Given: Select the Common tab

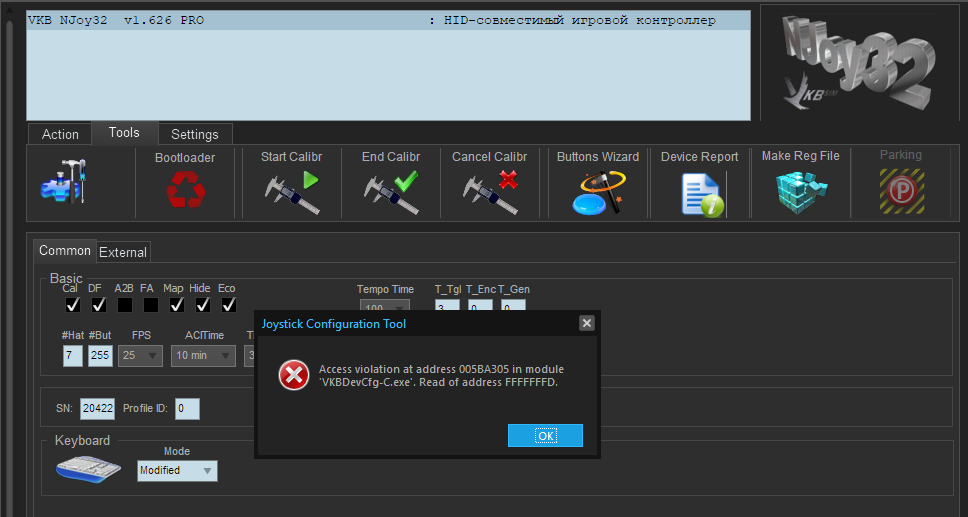Looking at the screenshot, I should [x=65, y=251].
